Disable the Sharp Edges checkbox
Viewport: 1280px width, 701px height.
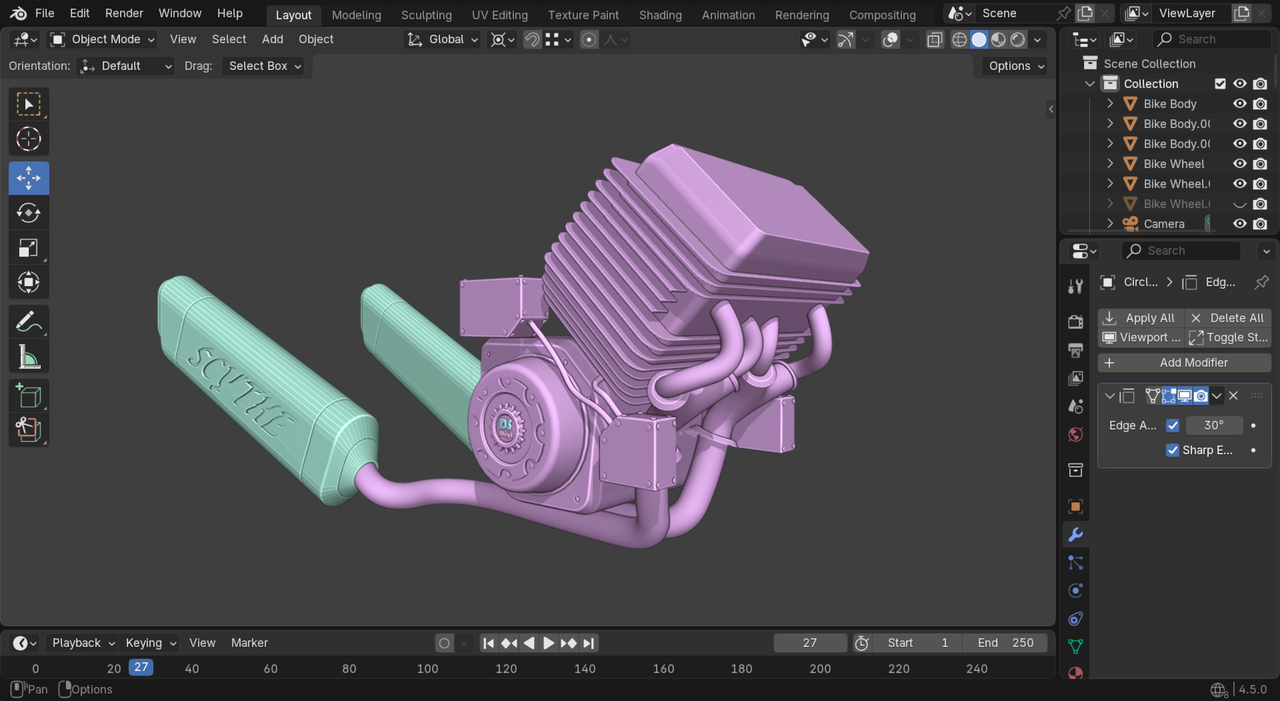1173,450
